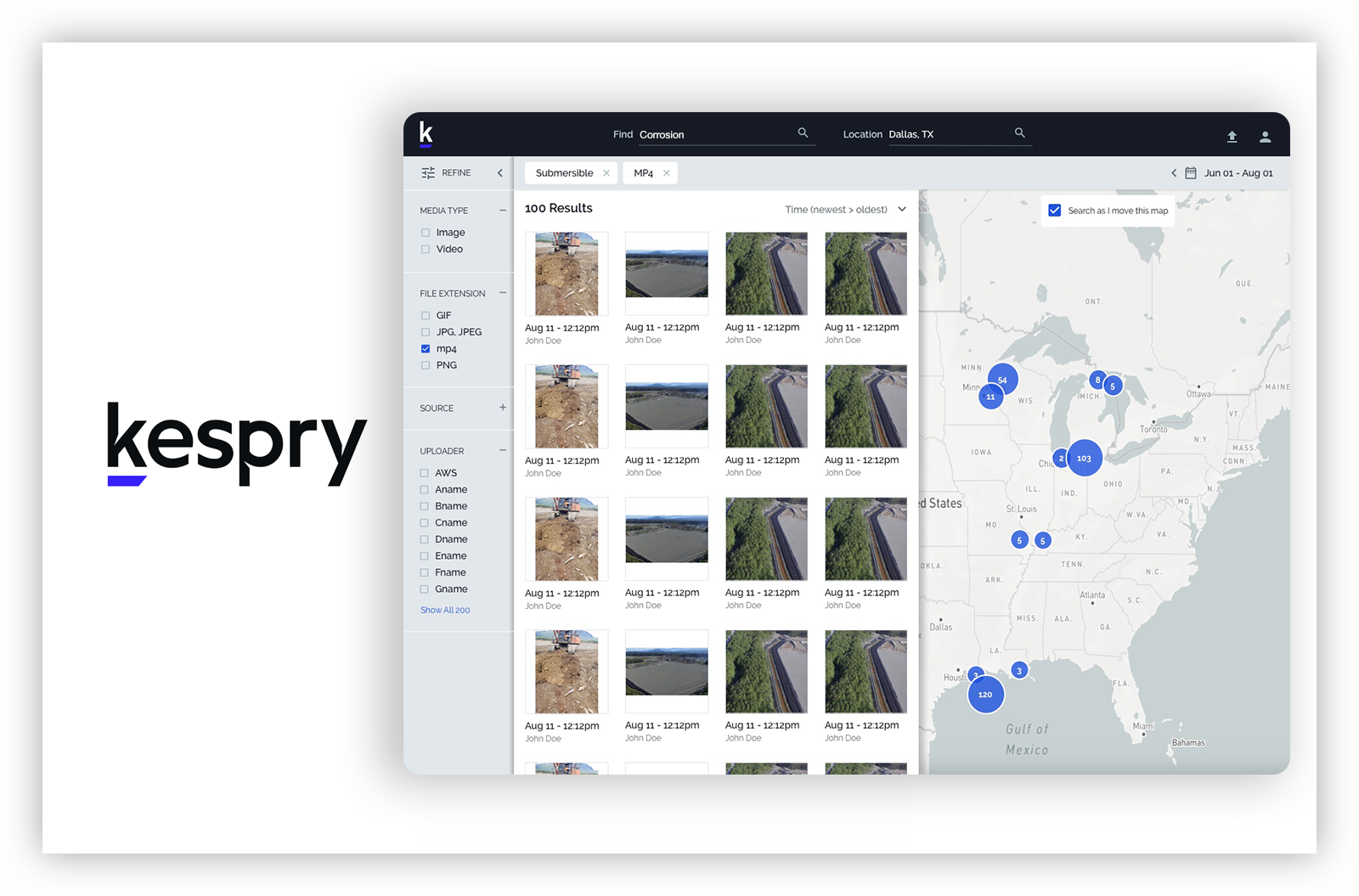Click the search icon beside Corrosion
The height and width of the screenshot is (896, 1359).
click(803, 133)
